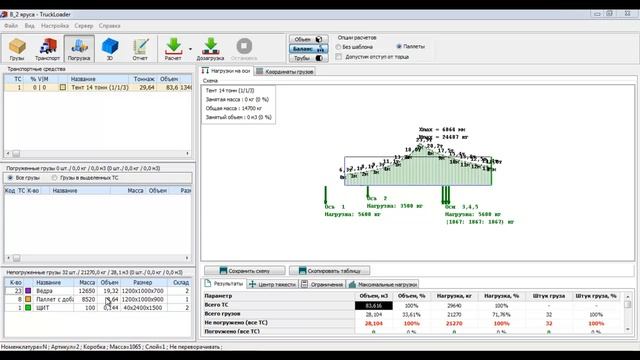The width and height of the screenshot is (640, 360).
Task: Open the Центр тяжести tab
Action: 272,284
